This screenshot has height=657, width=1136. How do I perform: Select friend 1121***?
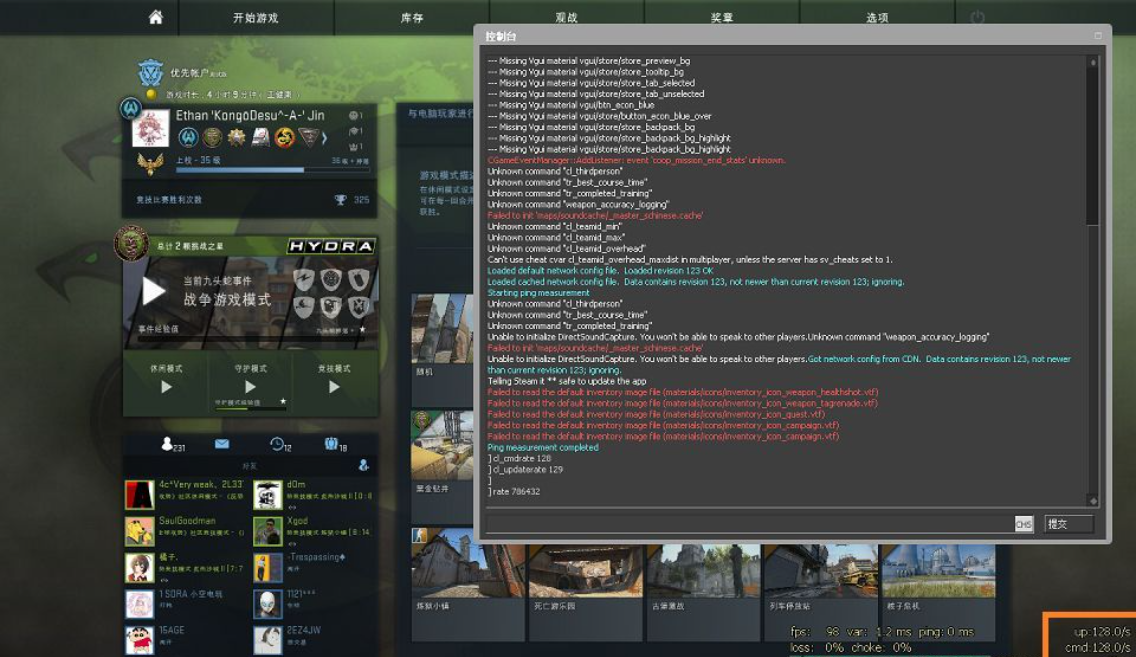point(314,604)
